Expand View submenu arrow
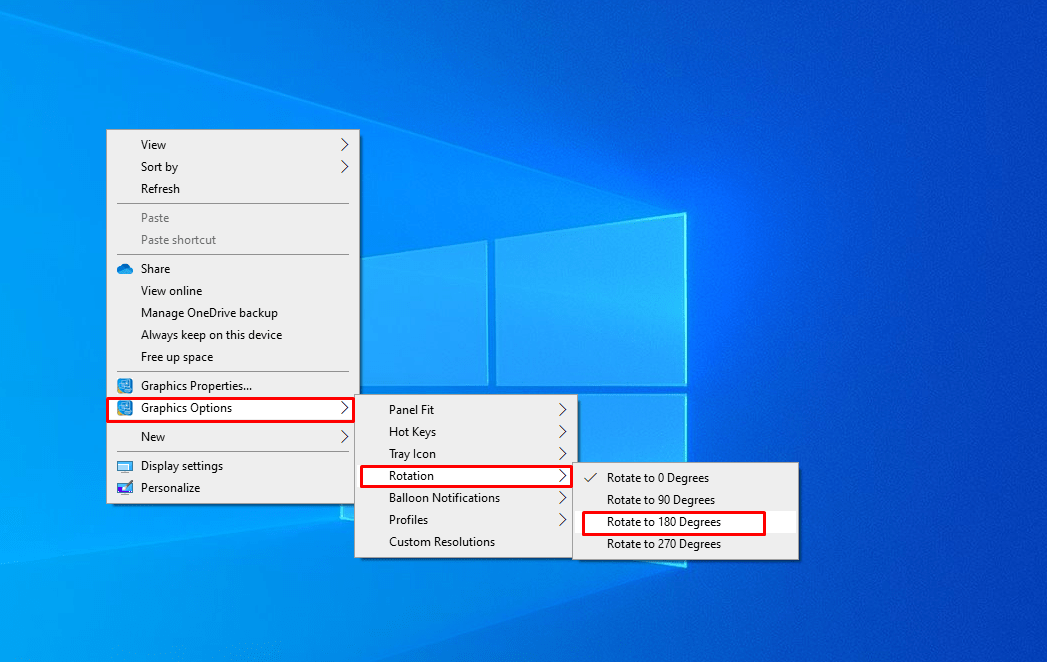The image size is (1047, 662). coord(345,144)
